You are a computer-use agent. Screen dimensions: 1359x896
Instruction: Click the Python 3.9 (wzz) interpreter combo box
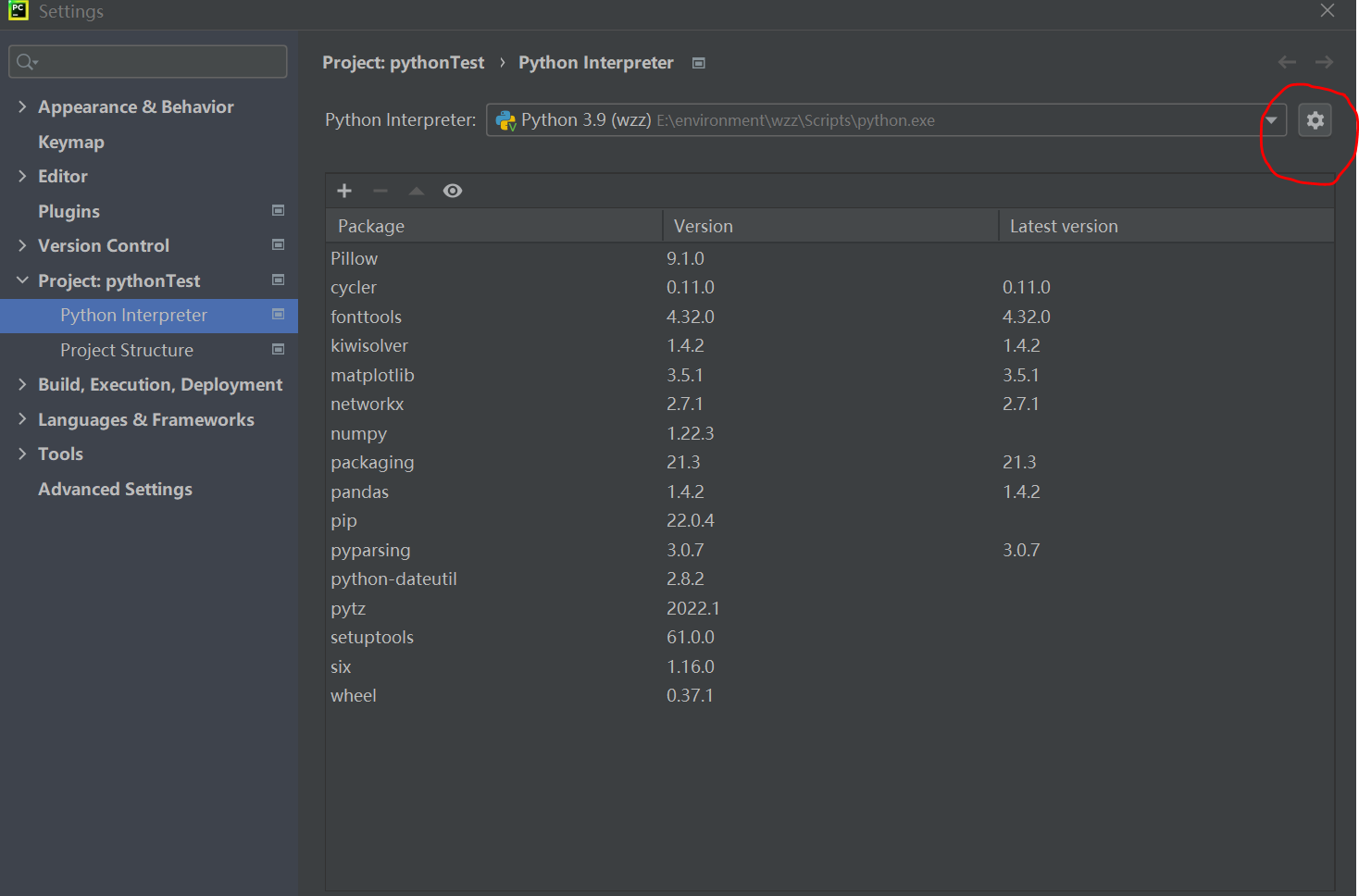[x=886, y=120]
